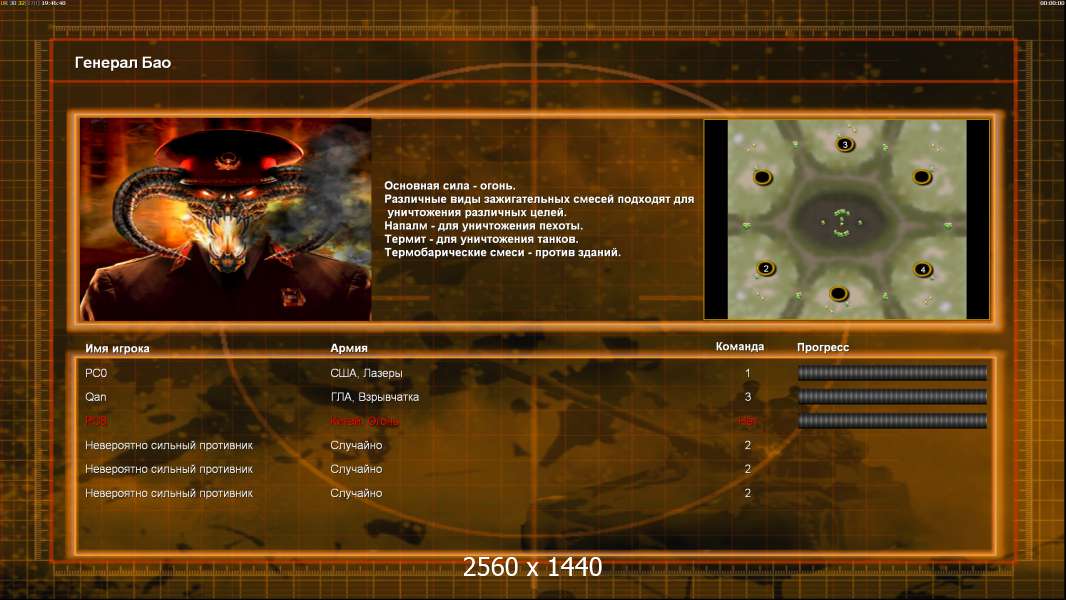The image size is (1066, 600).
Task: Click the red team value "Нет"
Action: [x=747, y=421]
